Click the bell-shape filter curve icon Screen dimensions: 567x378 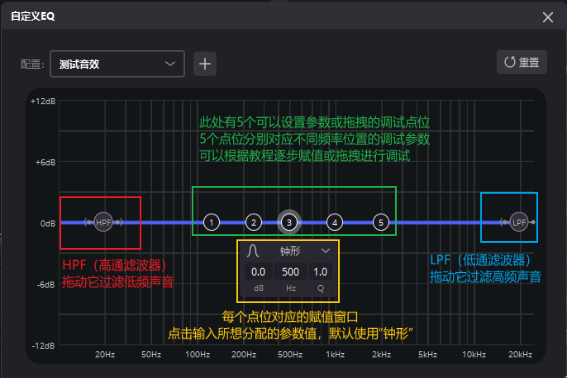click(x=253, y=251)
